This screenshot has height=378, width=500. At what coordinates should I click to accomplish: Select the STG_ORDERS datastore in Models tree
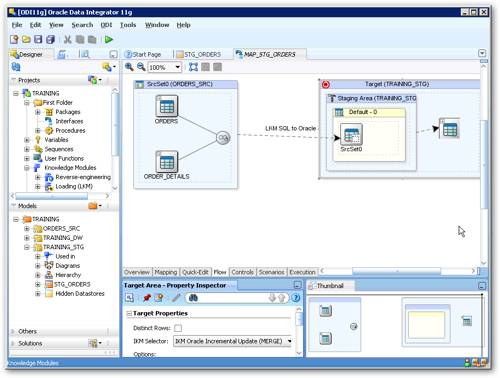pyautogui.click(x=72, y=284)
